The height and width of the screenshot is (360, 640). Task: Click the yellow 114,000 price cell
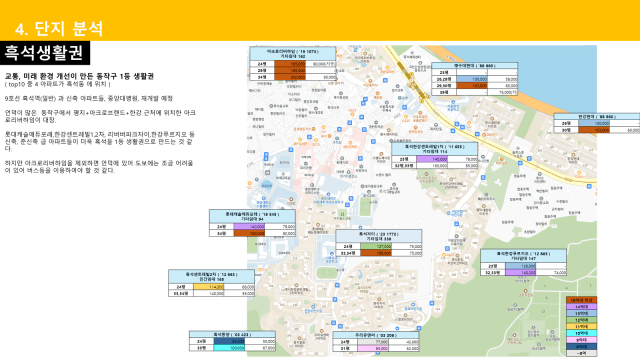(209, 287)
